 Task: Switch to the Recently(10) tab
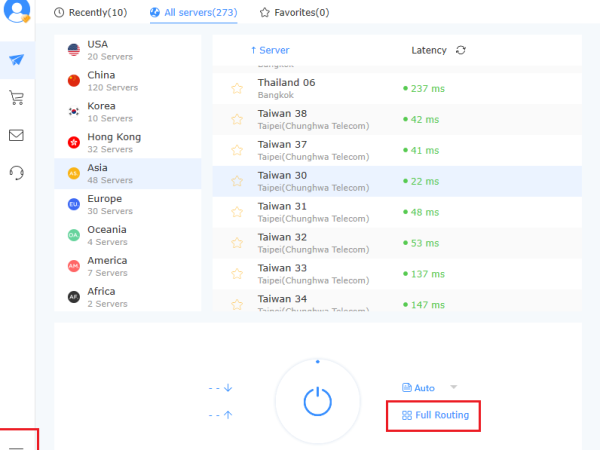(x=91, y=13)
